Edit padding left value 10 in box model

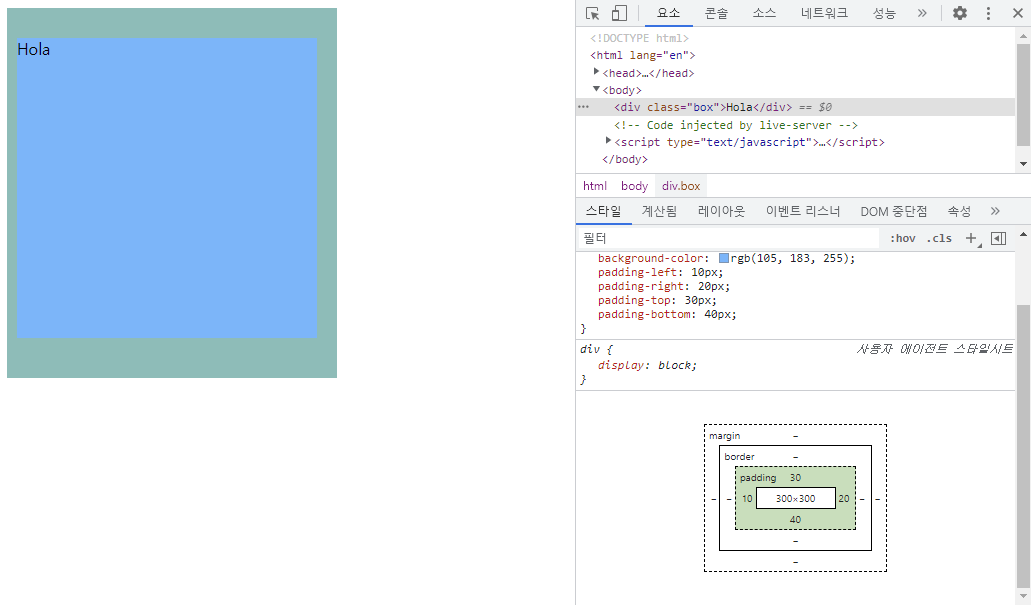click(747, 498)
